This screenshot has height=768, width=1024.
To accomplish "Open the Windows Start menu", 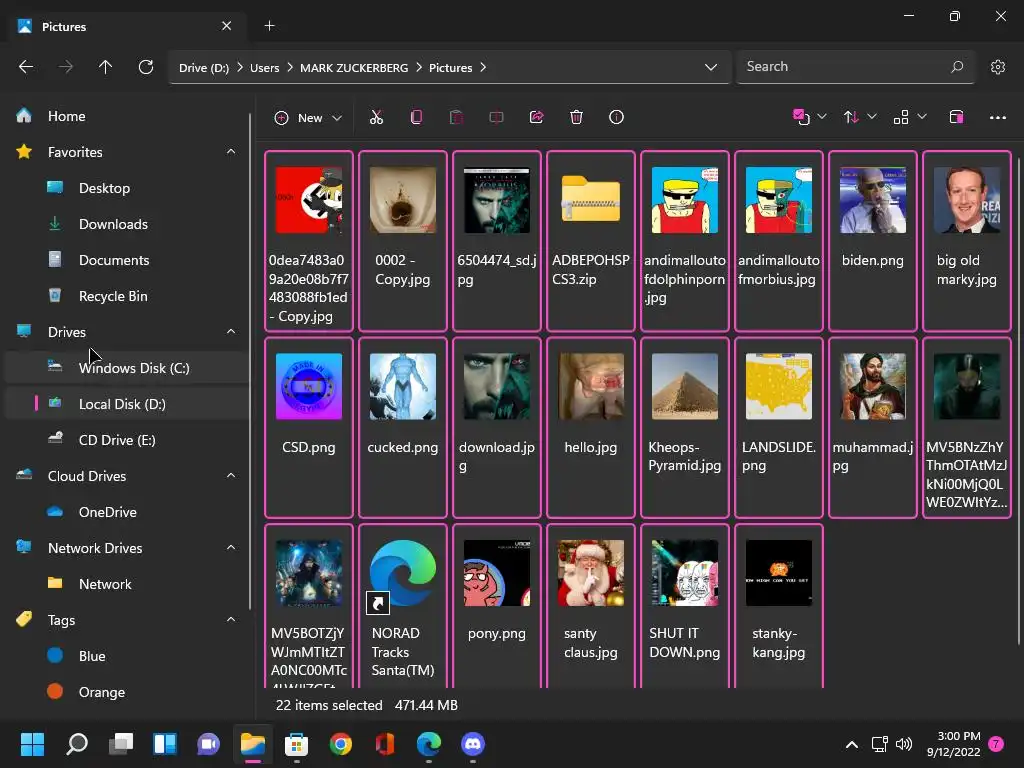I will point(32,744).
